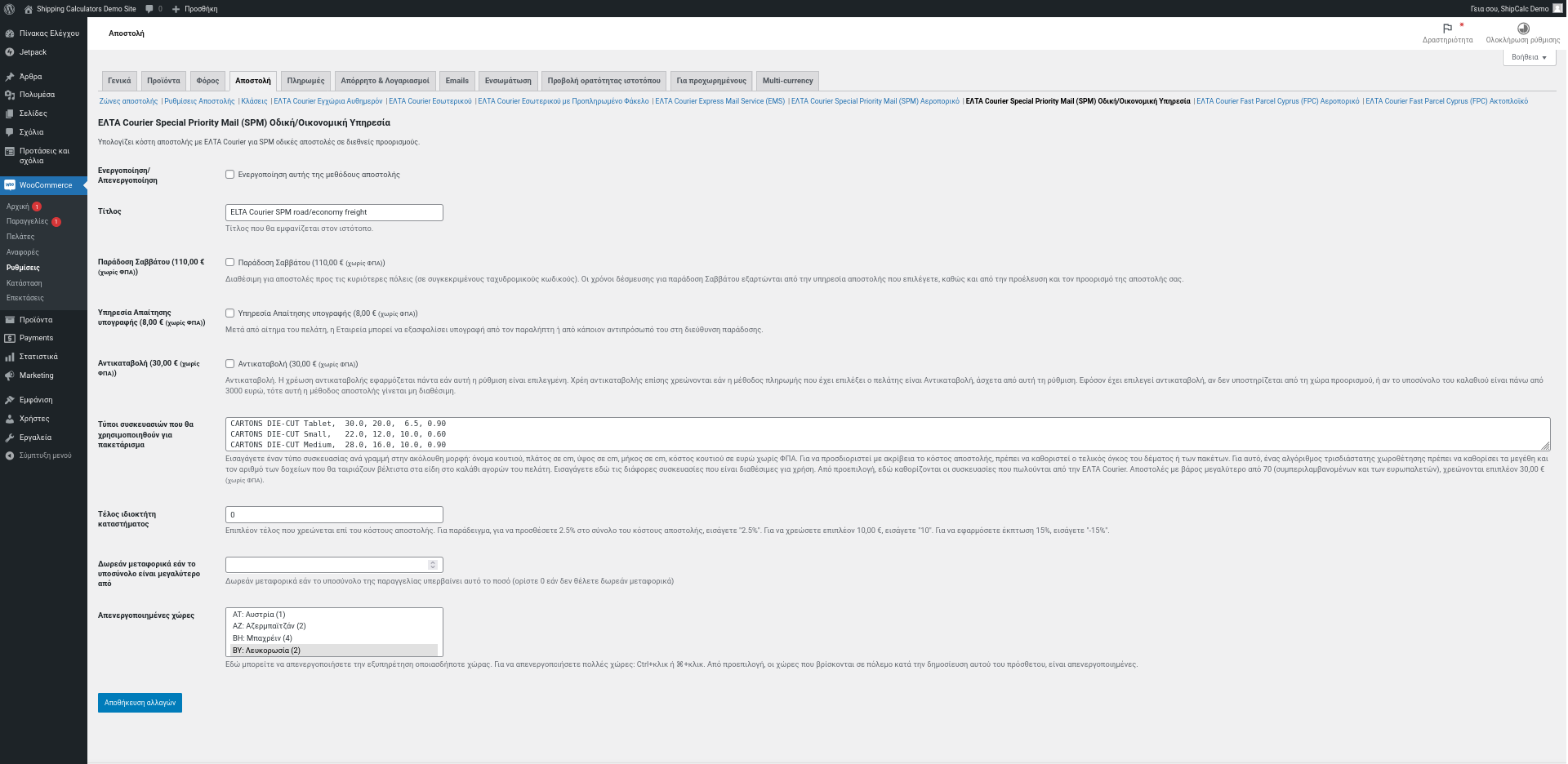
Task: Click the Πολυμέσα media icon
Action: pyautogui.click(x=10, y=95)
